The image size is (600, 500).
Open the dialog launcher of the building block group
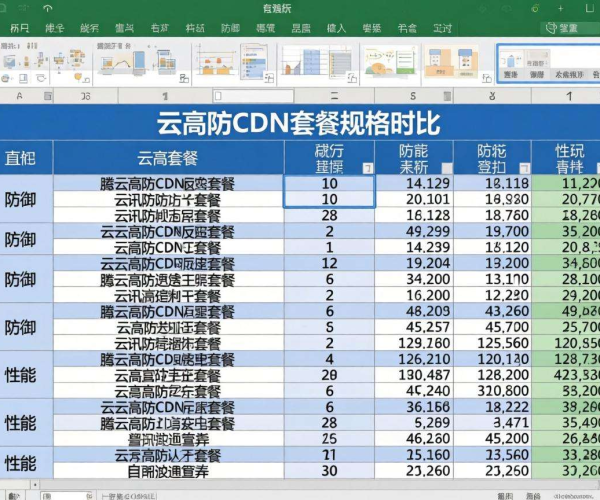coord(487,78)
